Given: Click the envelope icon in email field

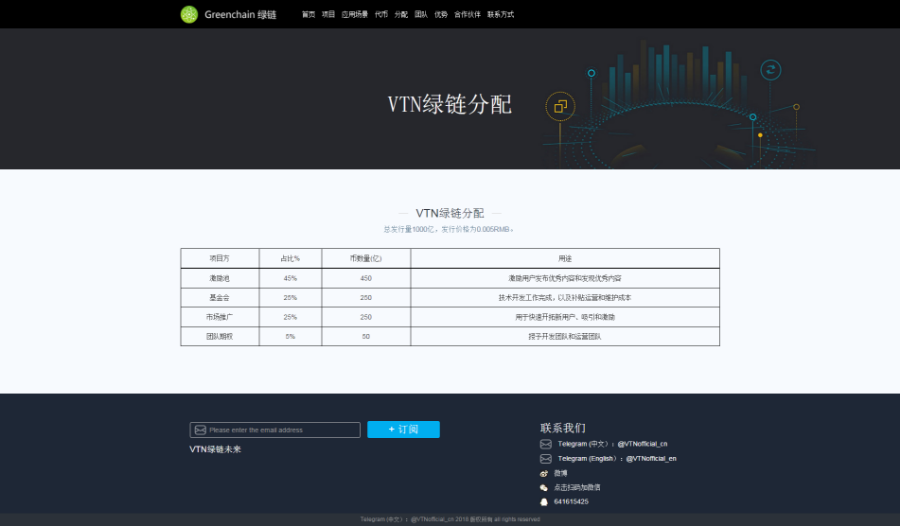Looking at the screenshot, I should pos(200,430).
